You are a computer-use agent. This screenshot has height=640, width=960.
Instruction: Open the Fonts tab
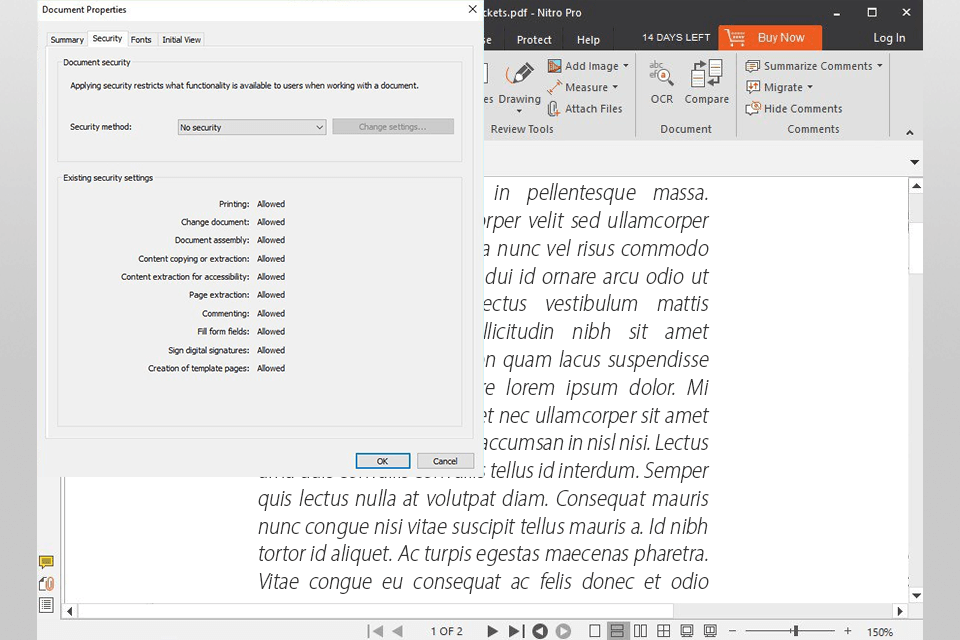[141, 39]
